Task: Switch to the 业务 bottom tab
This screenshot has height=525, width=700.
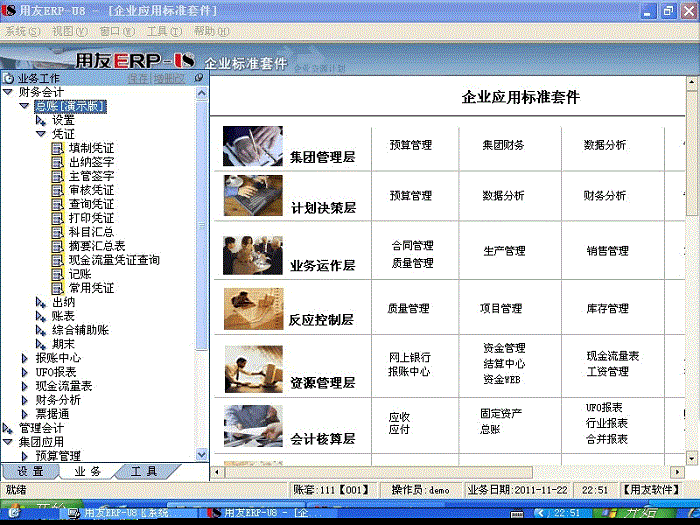Action: coord(88,471)
